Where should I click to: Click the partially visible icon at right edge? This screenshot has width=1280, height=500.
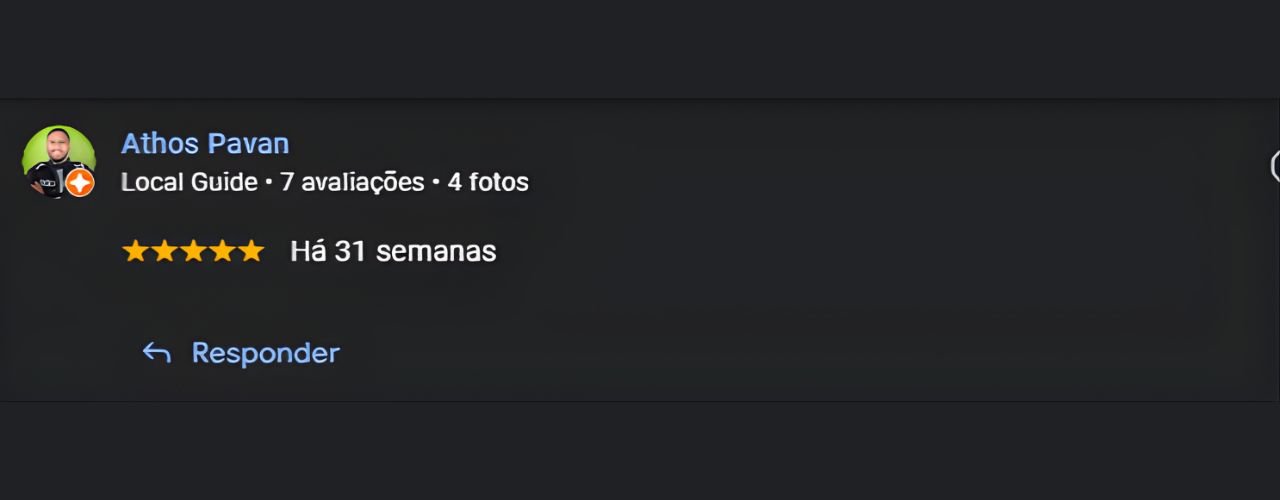click(1275, 167)
